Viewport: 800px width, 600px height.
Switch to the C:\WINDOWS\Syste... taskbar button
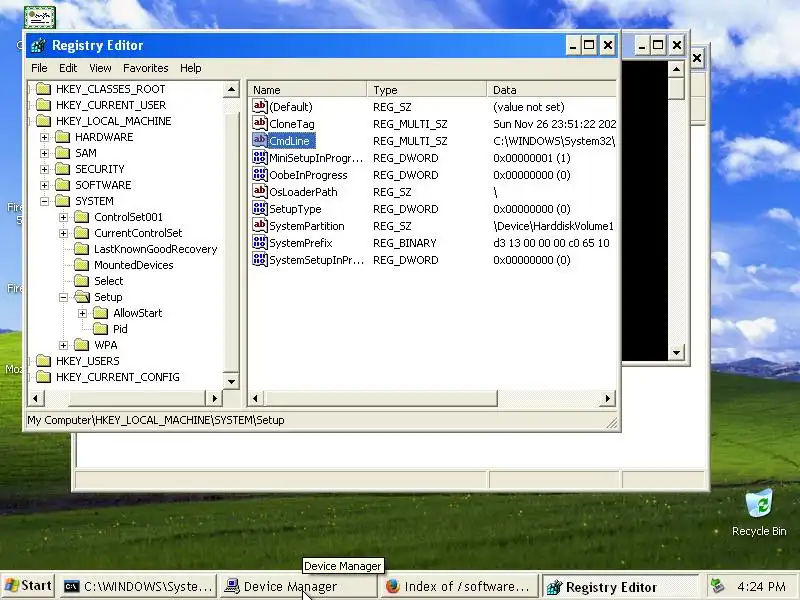click(138, 587)
